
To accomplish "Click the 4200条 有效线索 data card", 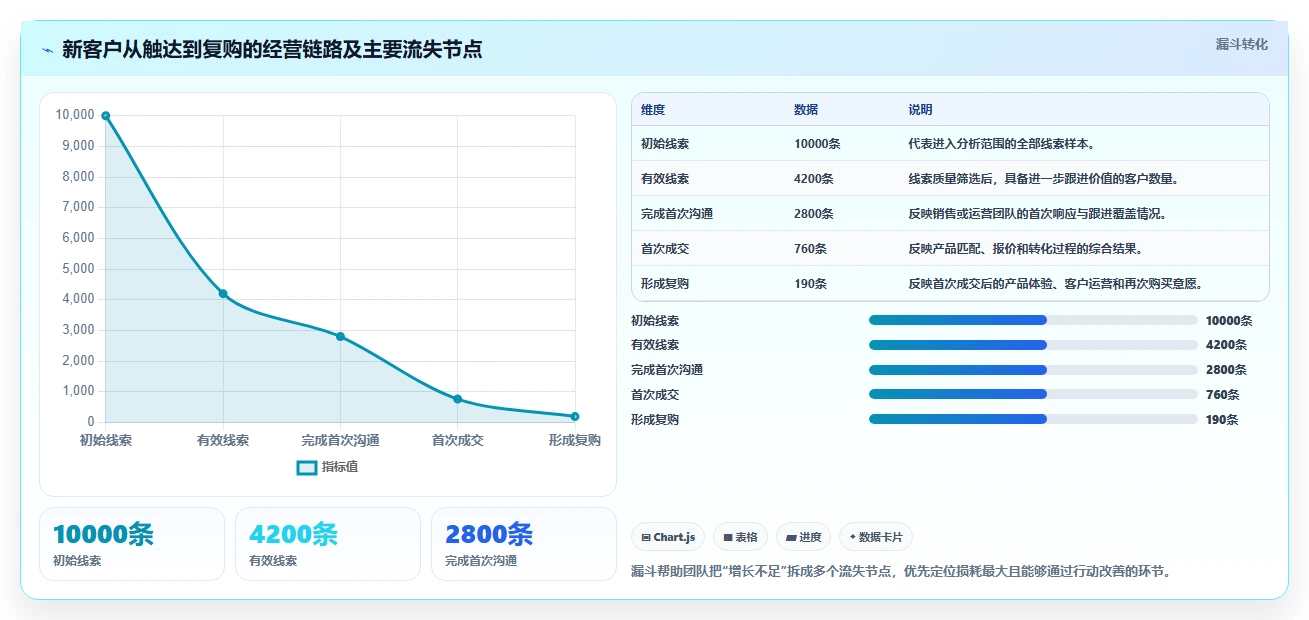I will pyautogui.click(x=328, y=544).
